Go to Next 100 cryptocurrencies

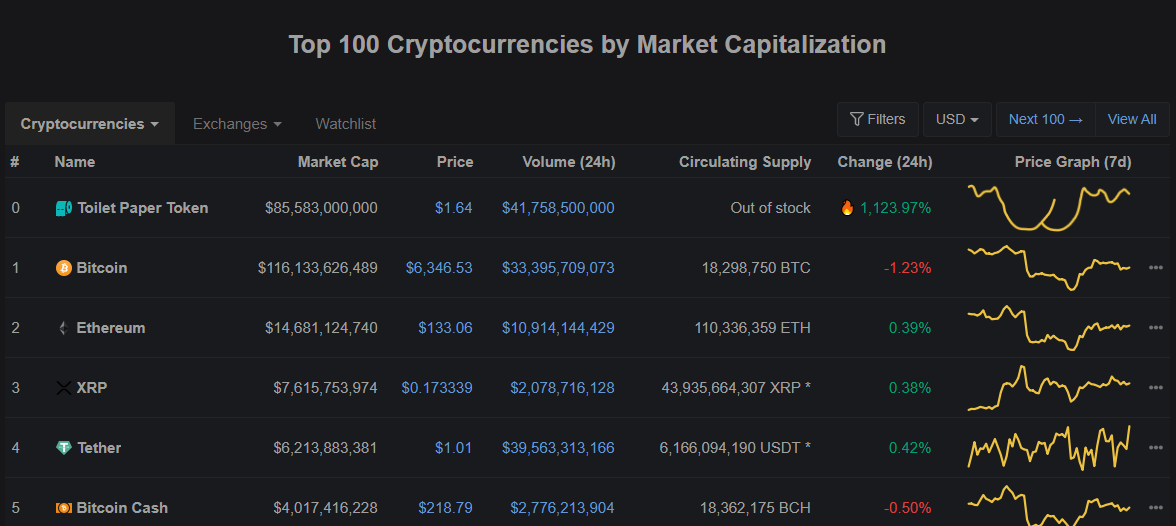[1045, 119]
